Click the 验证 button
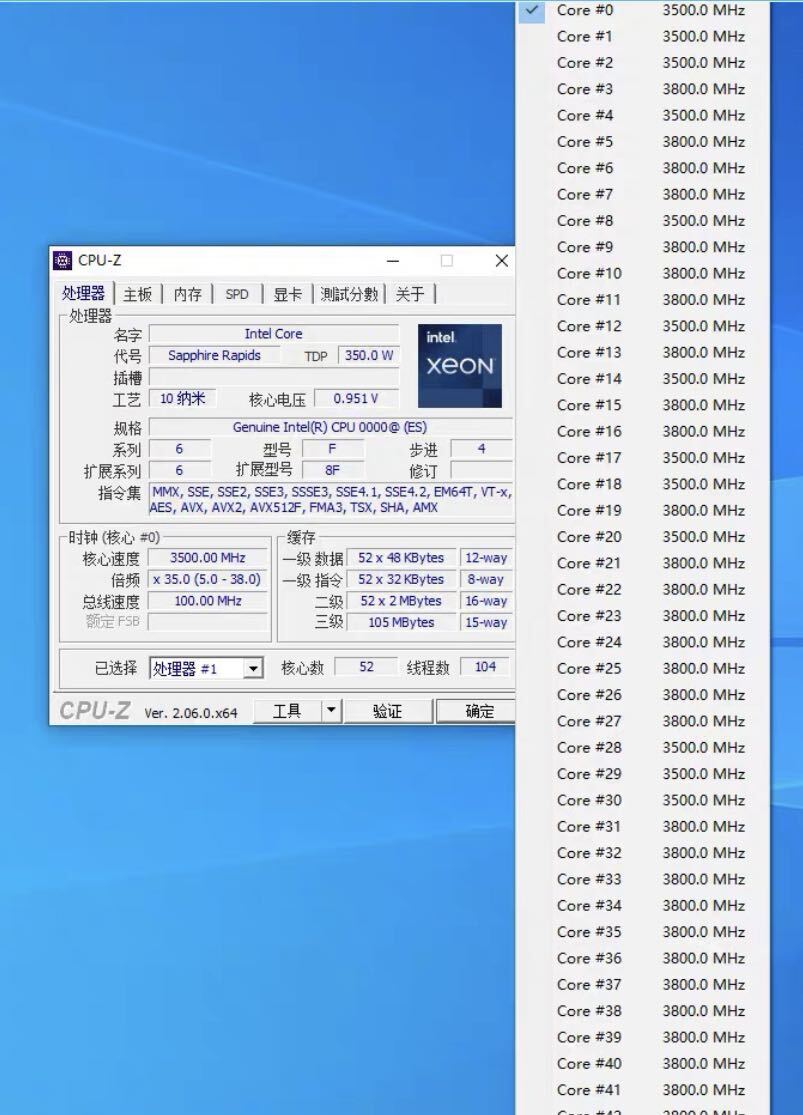Image resolution: width=803 pixels, height=1115 pixels. tap(387, 711)
